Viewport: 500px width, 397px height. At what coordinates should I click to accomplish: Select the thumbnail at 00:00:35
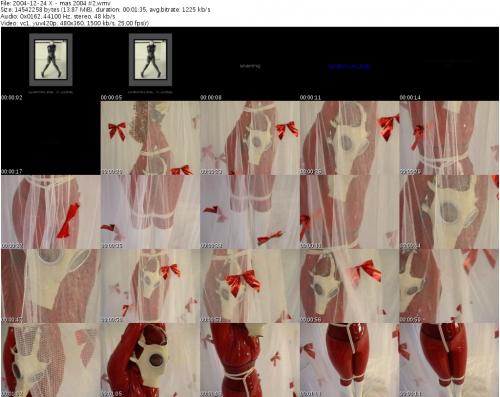tap(150, 212)
